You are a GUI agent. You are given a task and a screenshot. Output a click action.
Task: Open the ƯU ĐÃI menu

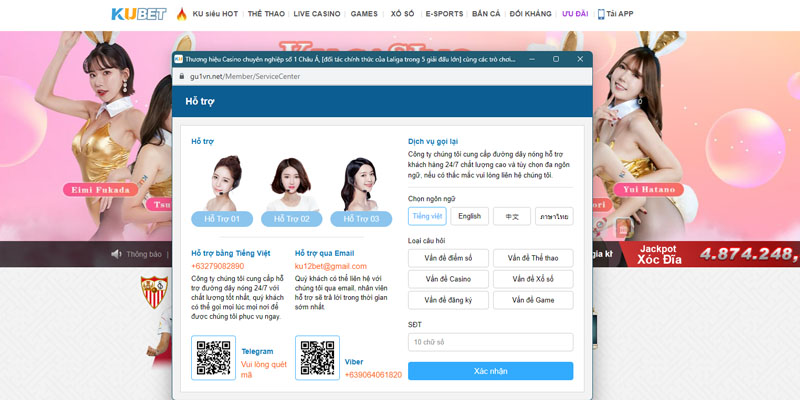(x=575, y=14)
